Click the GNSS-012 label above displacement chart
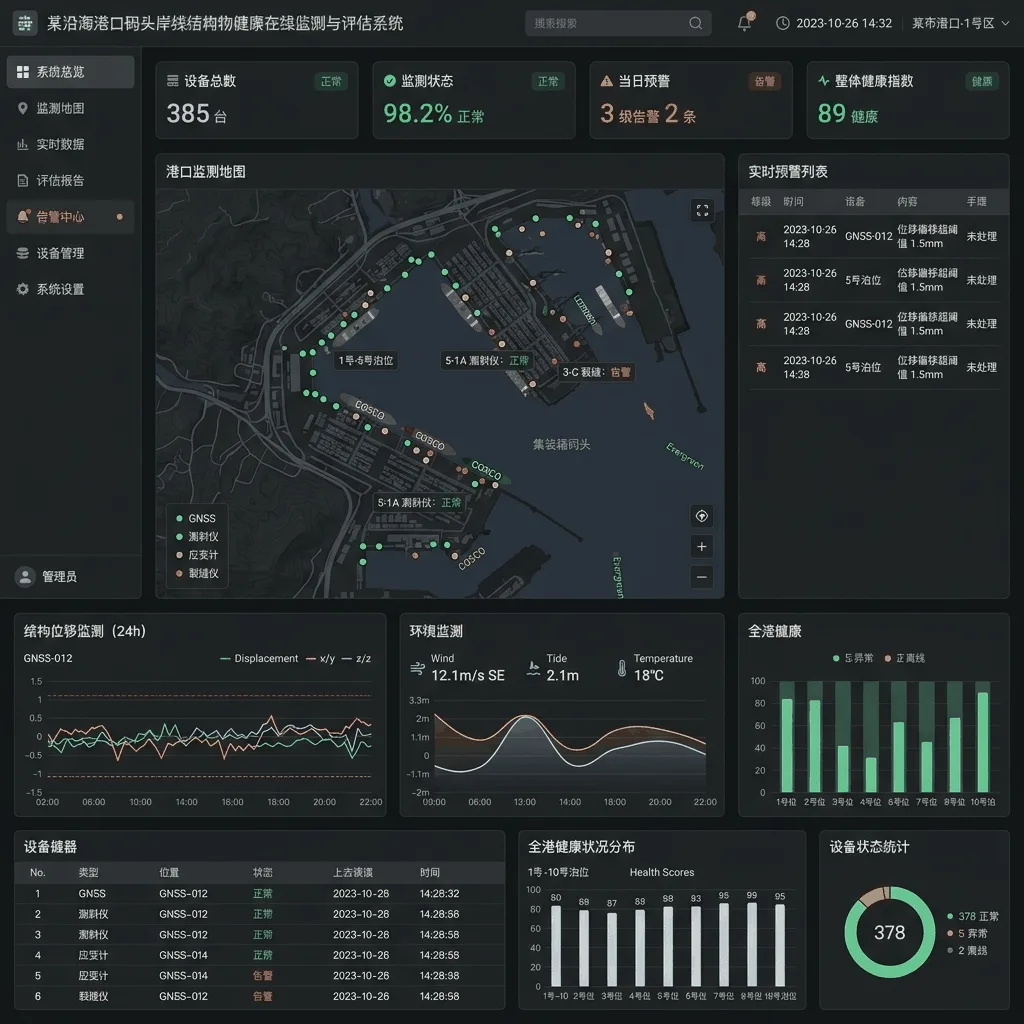The image size is (1024, 1024). pos(48,658)
